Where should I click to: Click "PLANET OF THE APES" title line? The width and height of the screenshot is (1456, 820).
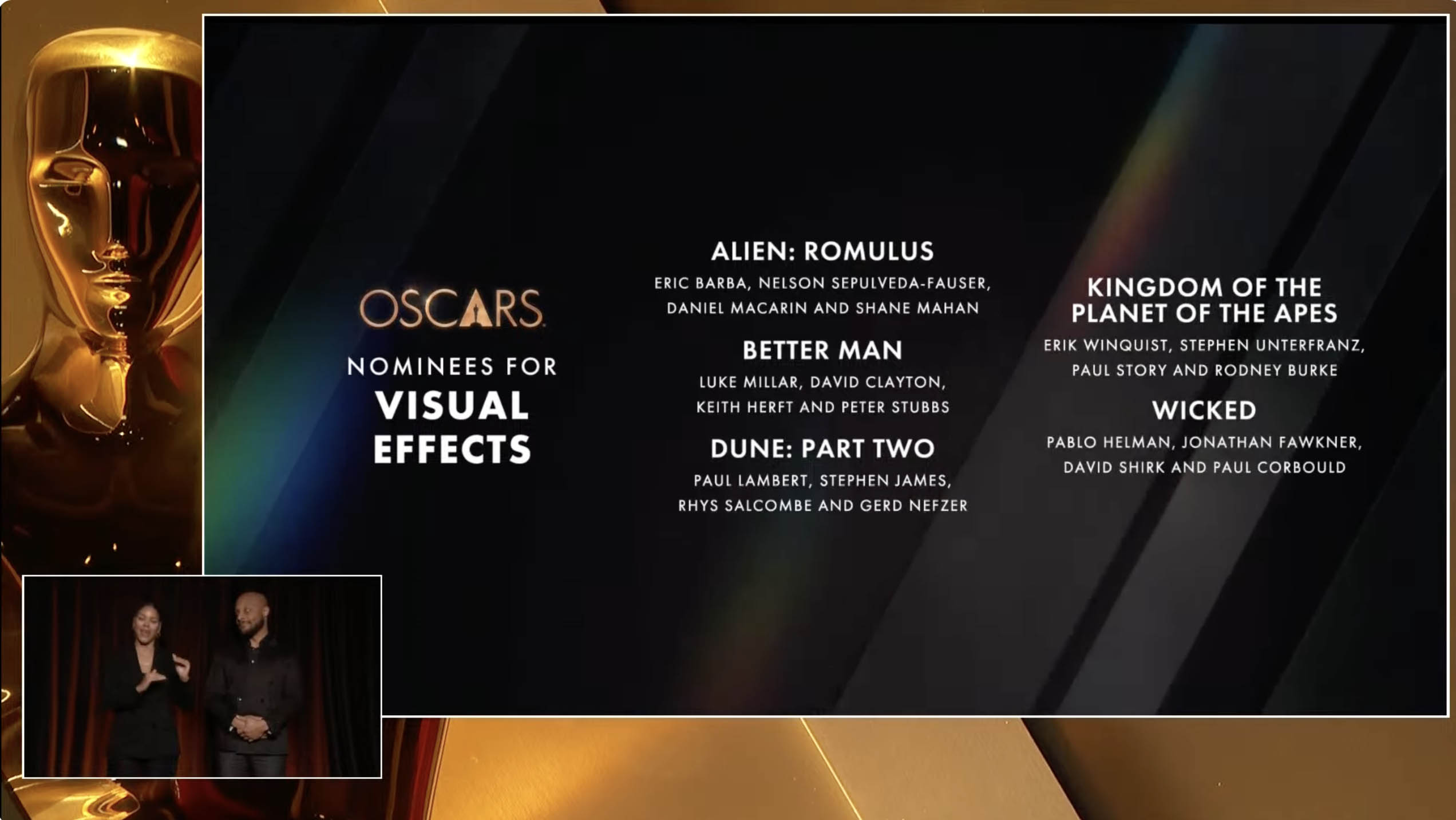click(x=1204, y=313)
